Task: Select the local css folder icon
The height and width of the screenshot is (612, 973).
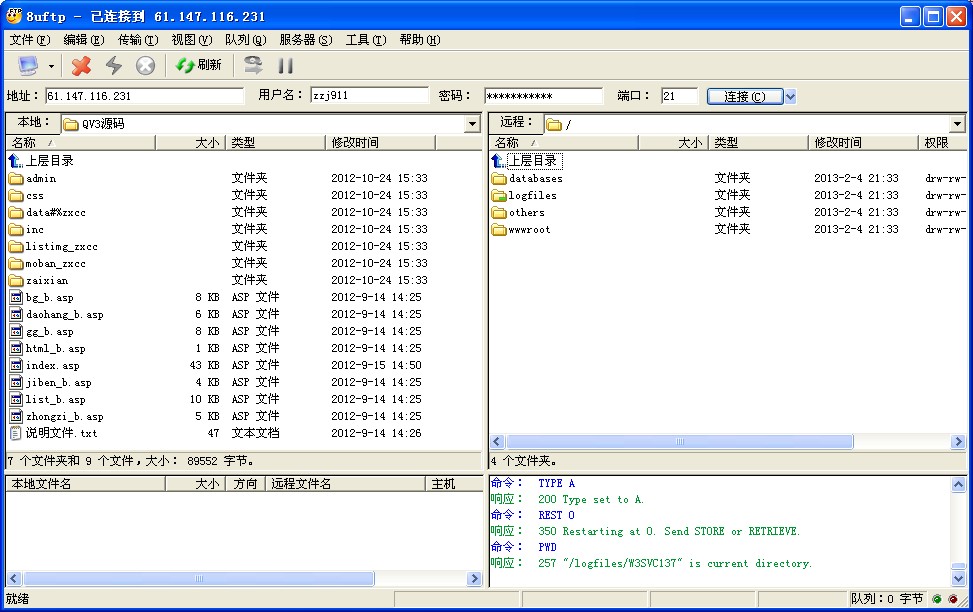Action: pyautogui.click(x=16, y=196)
